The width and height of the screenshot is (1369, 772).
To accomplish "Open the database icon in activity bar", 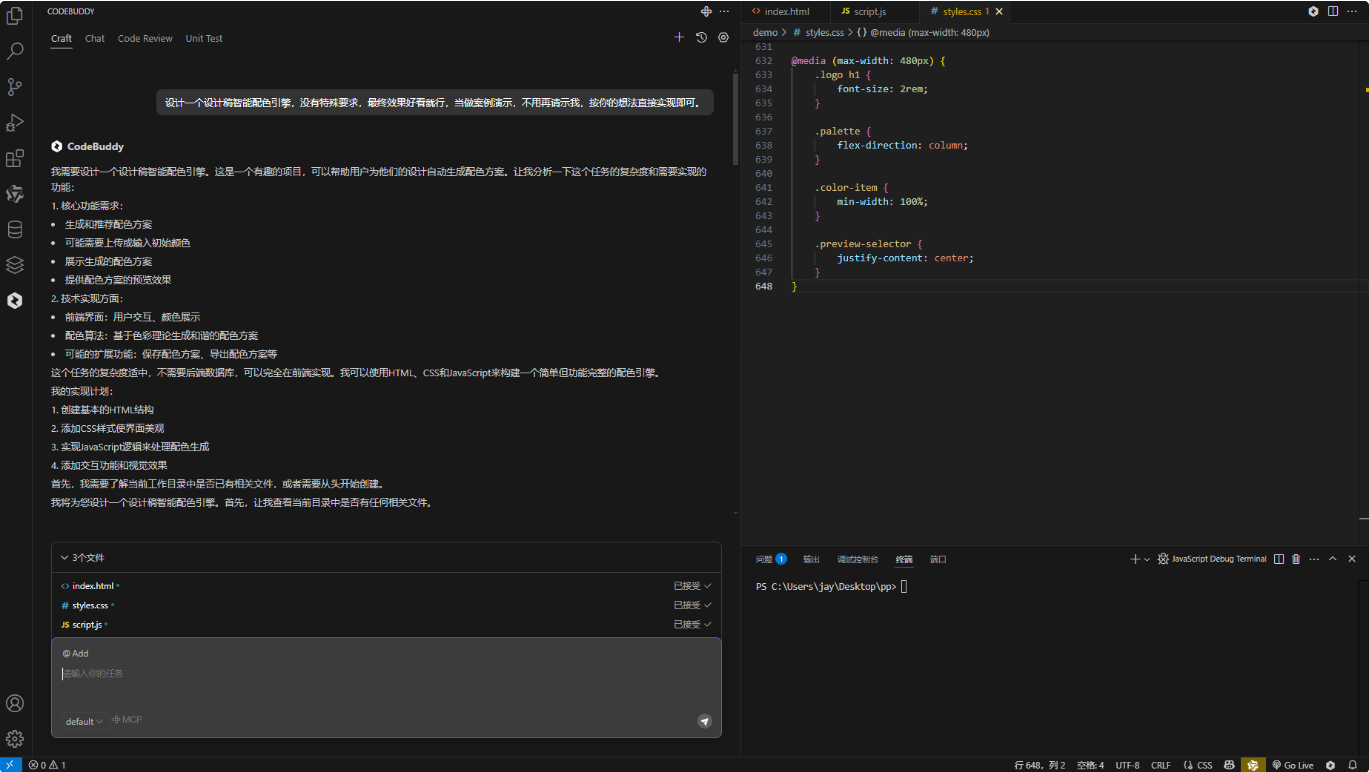I will (x=15, y=230).
